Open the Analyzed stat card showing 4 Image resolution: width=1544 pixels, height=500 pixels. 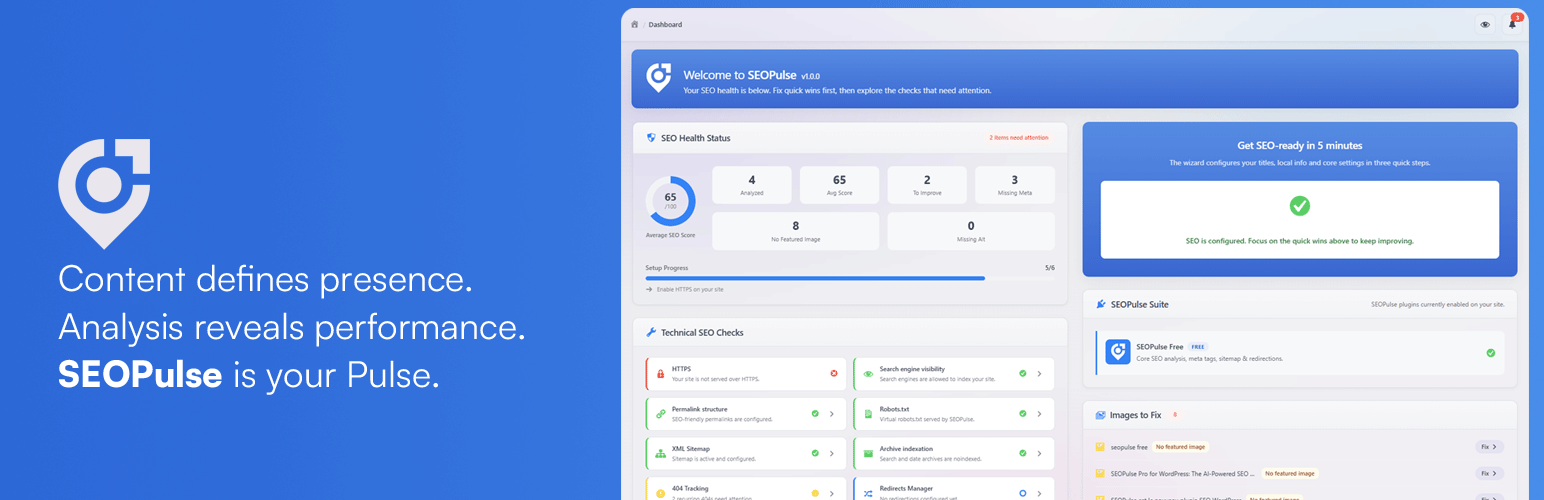click(x=752, y=185)
